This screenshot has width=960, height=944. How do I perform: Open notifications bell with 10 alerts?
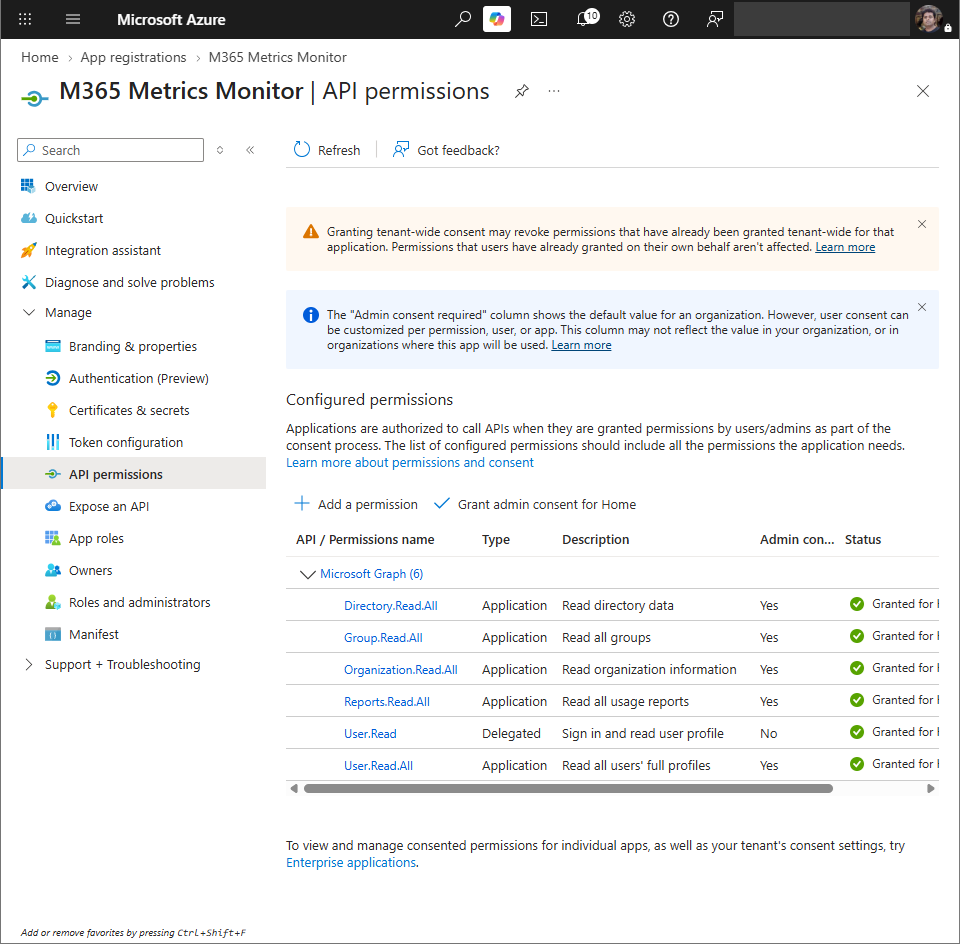(587, 18)
